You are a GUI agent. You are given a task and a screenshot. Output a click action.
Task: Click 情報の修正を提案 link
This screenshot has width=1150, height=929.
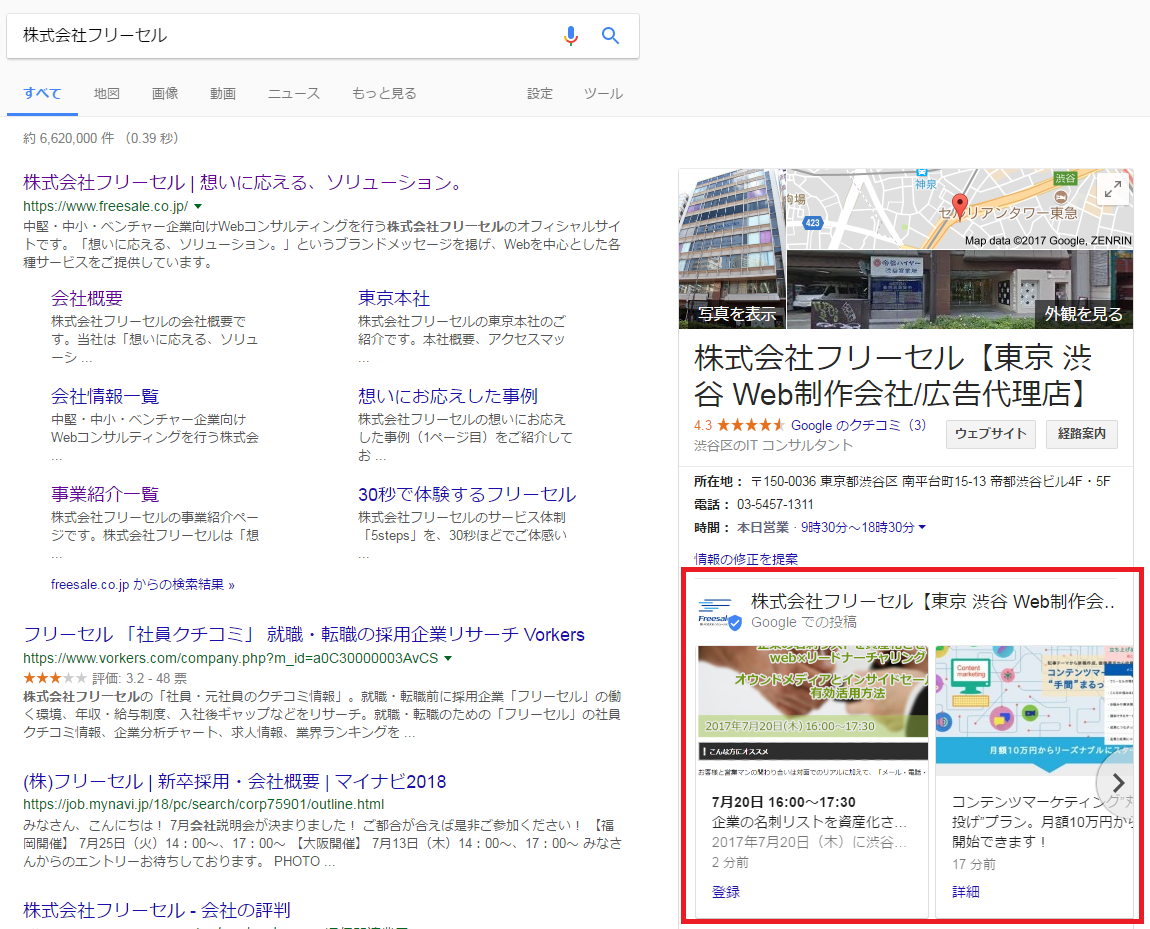(746, 559)
